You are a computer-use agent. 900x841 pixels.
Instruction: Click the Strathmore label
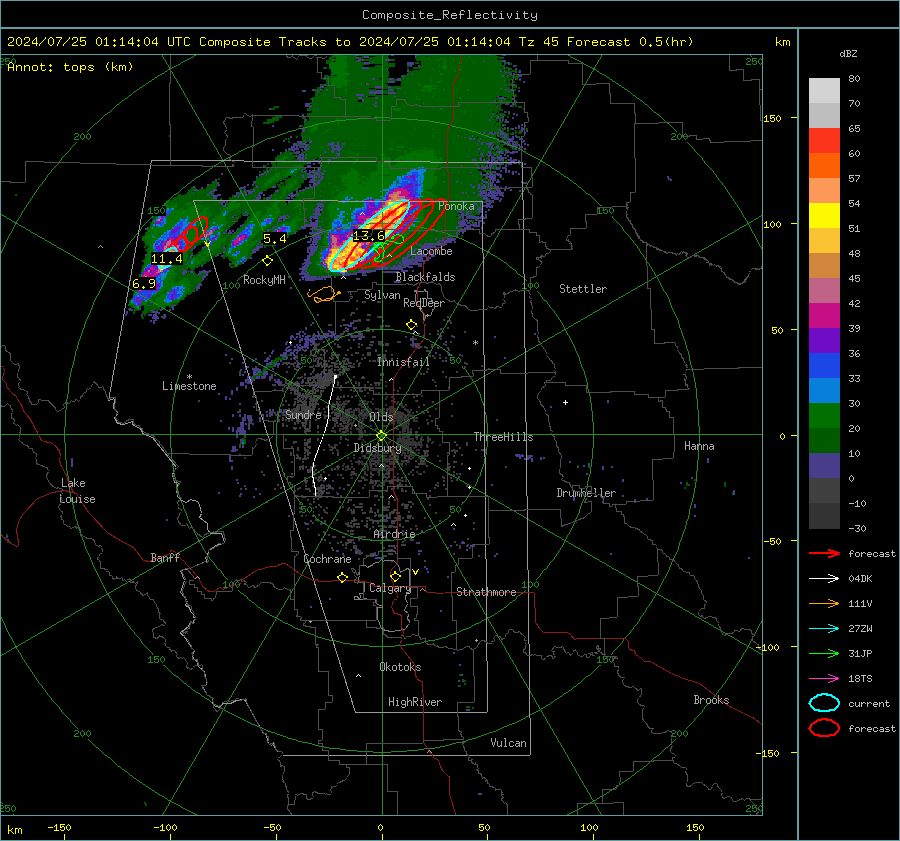click(x=486, y=592)
